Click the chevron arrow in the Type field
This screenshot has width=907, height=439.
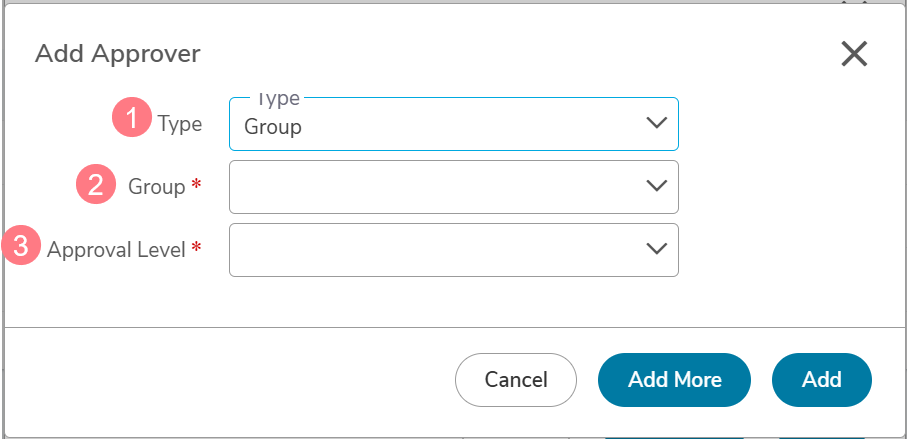(657, 123)
